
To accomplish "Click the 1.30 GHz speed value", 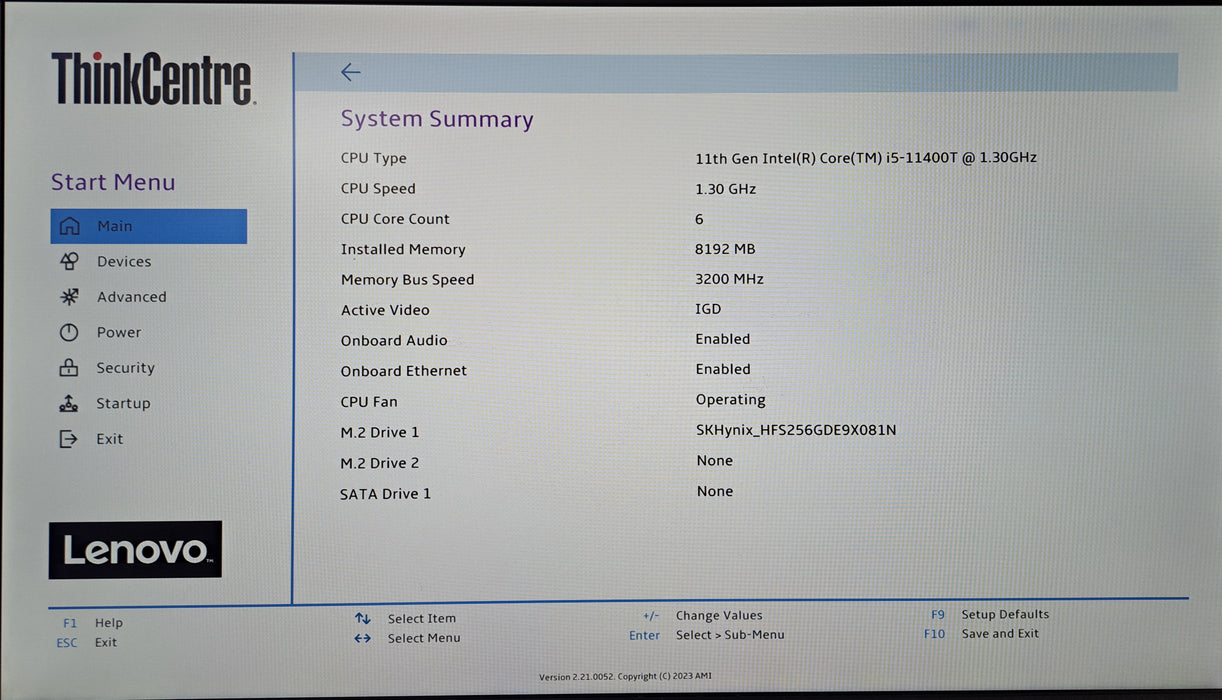I will click(726, 189).
